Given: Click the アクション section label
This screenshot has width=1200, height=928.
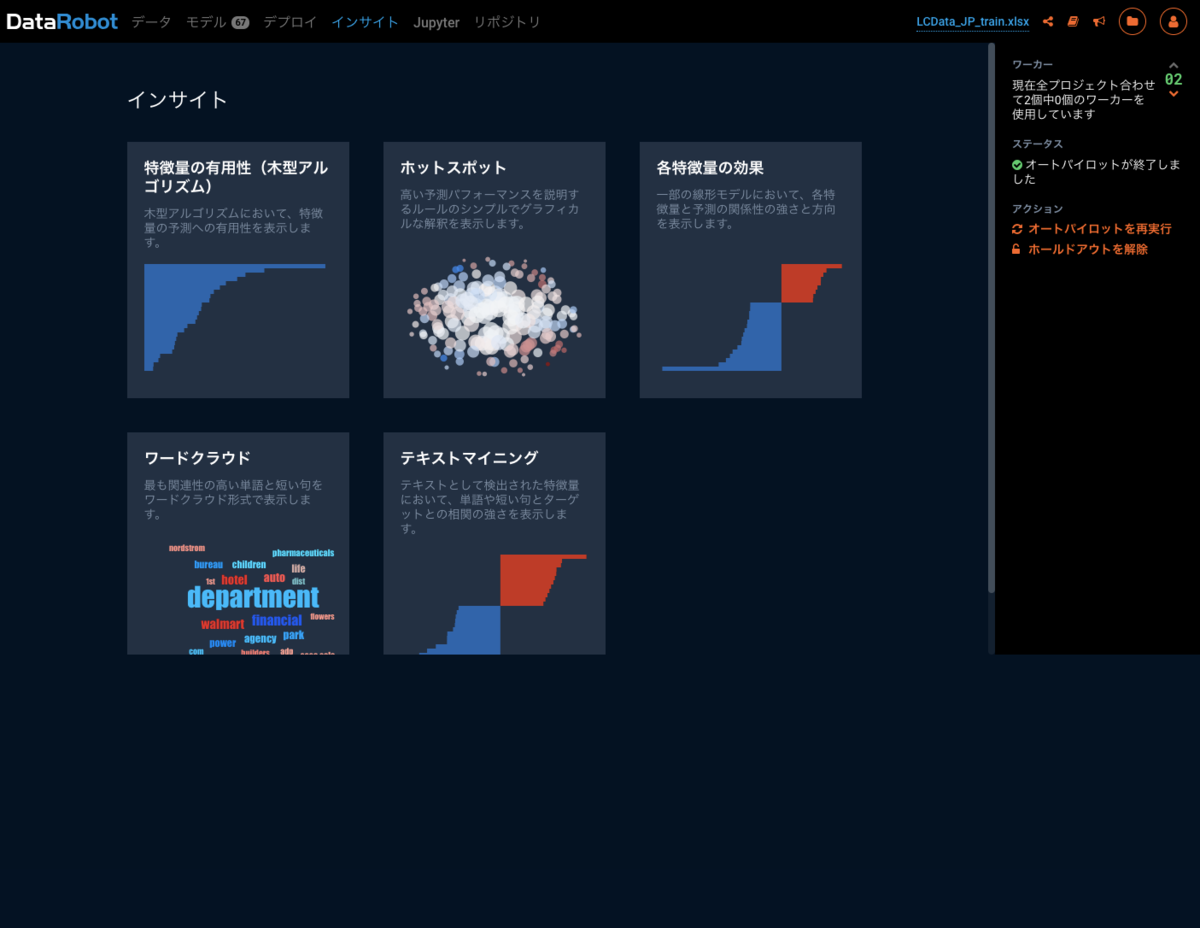Looking at the screenshot, I should (x=1037, y=209).
